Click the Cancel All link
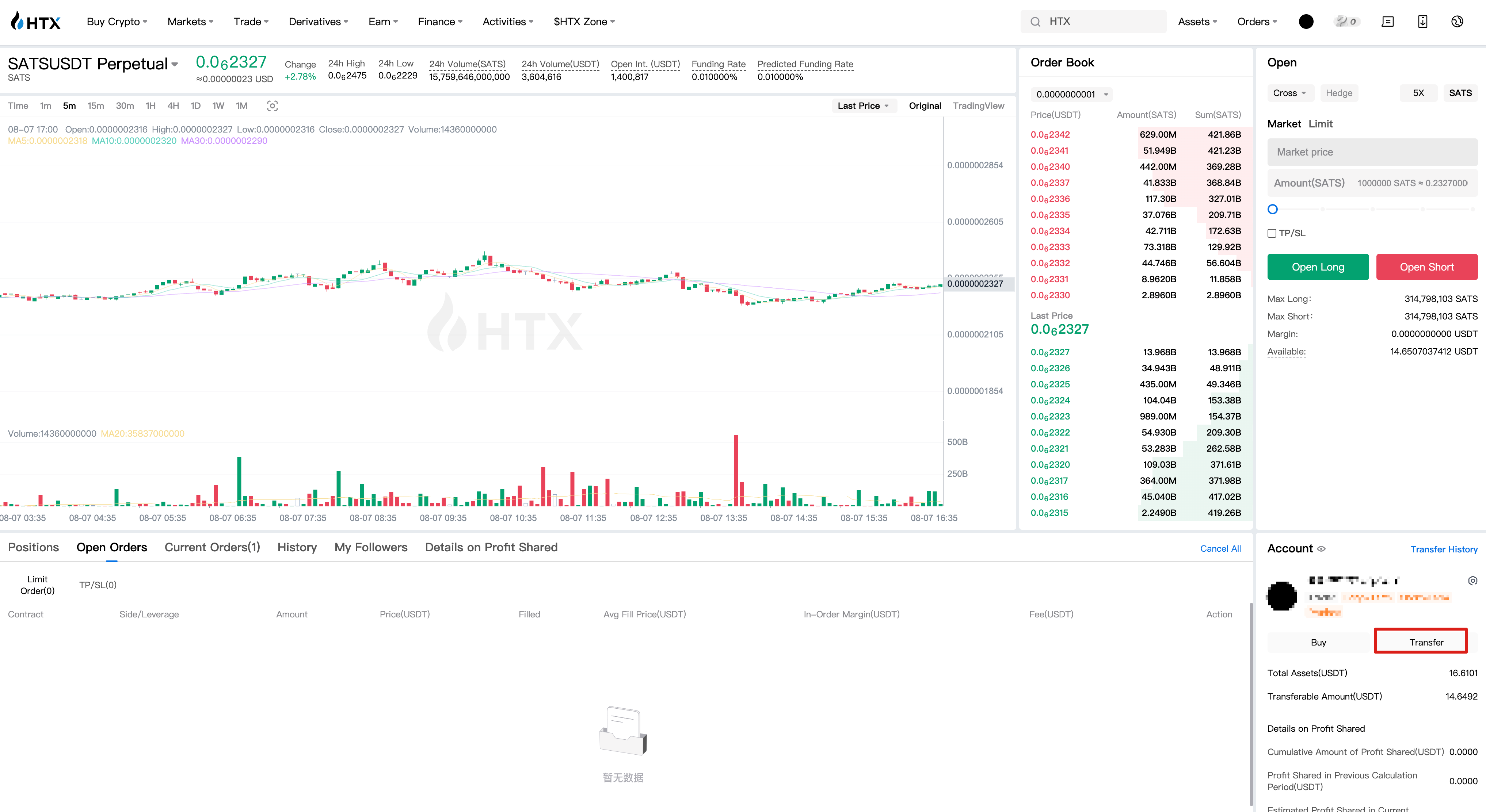This screenshot has width=1486, height=812. pyautogui.click(x=1220, y=548)
